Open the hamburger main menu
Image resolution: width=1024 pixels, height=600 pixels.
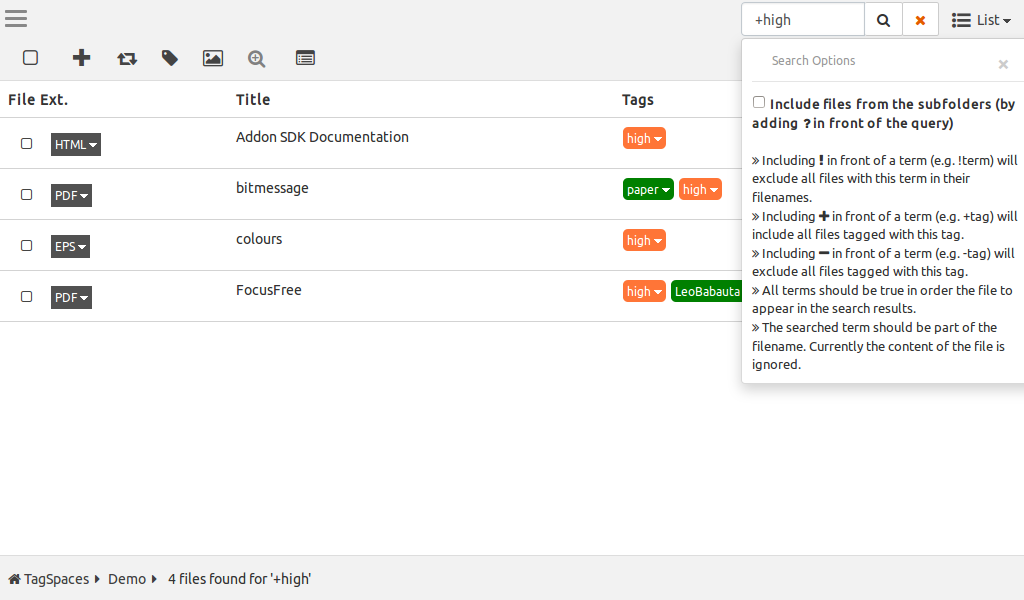pyautogui.click(x=15, y=19)
